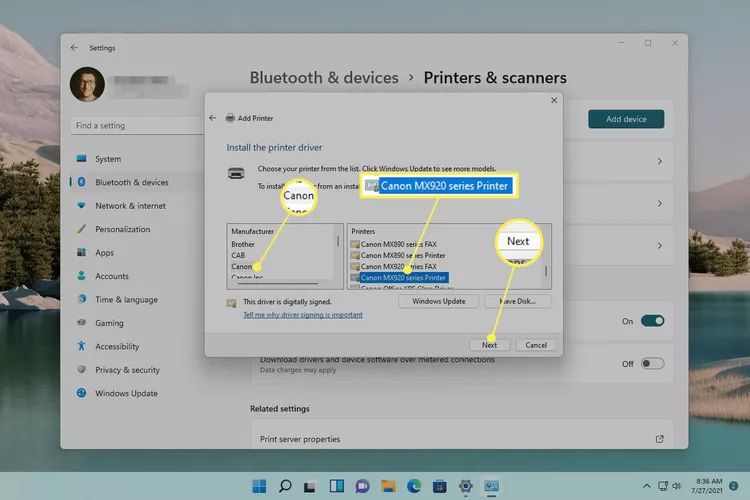Viewport: 750px width, 500px height.
Task: Go back using Add Printer dialog back arrow
Action: (x=212, y=118)
